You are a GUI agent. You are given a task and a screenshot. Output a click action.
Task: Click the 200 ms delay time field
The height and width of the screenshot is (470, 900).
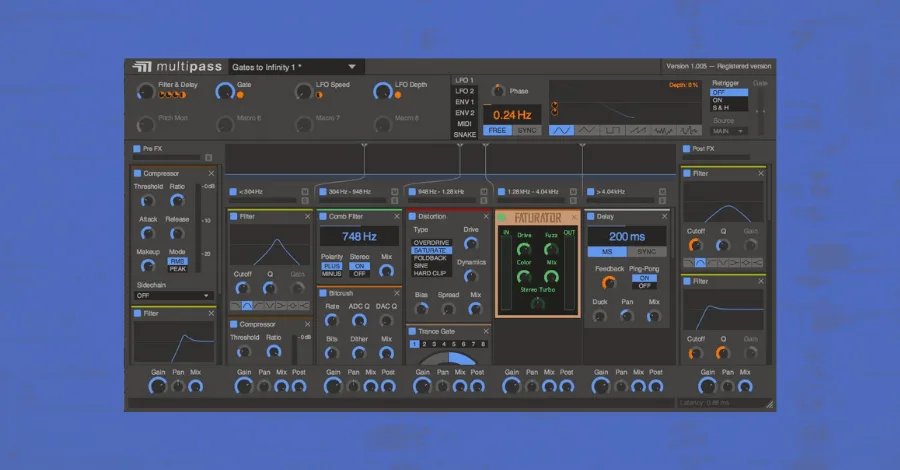point(627,236)
